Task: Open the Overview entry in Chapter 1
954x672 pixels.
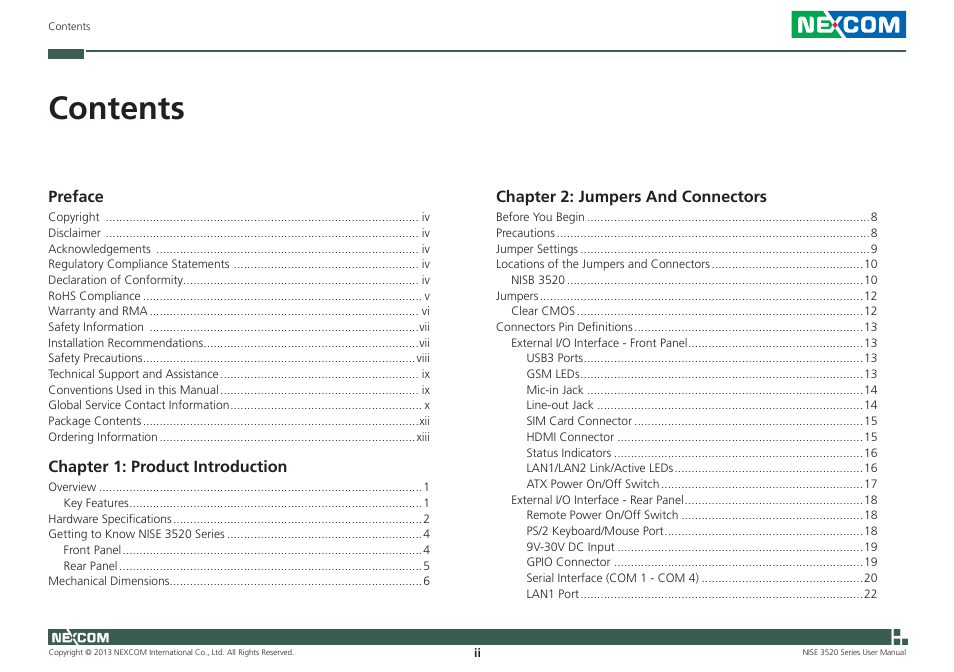Action: (239, 487)
